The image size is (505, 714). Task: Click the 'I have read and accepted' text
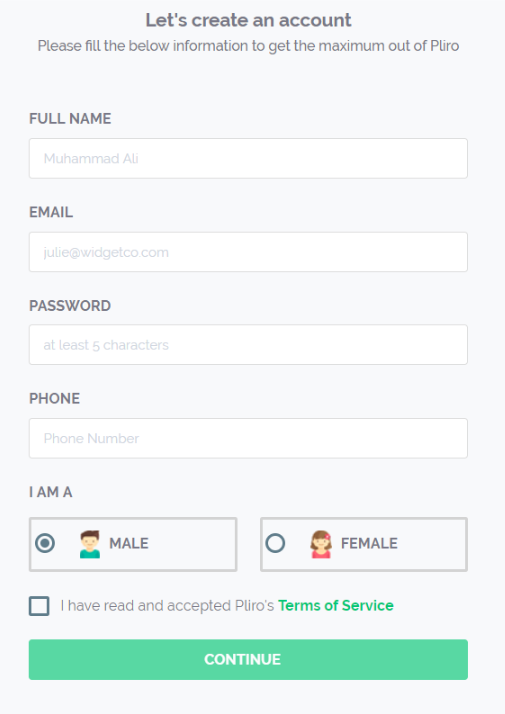click(167, 606)
